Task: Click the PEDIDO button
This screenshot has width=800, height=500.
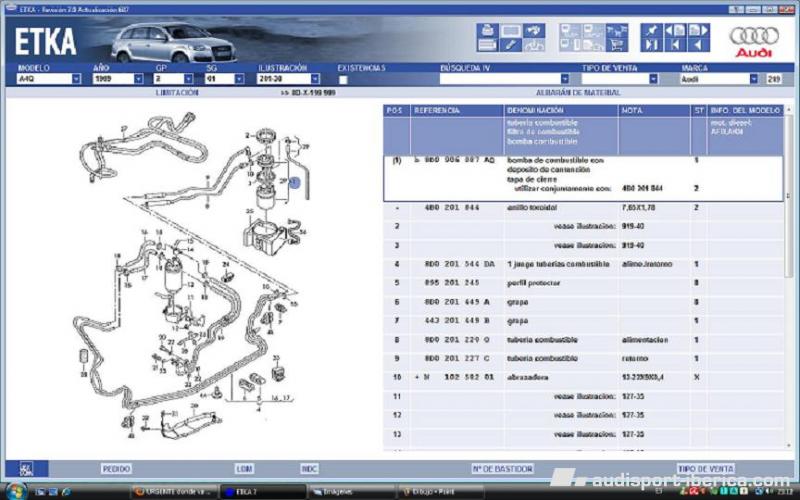Action: point(116,469)
